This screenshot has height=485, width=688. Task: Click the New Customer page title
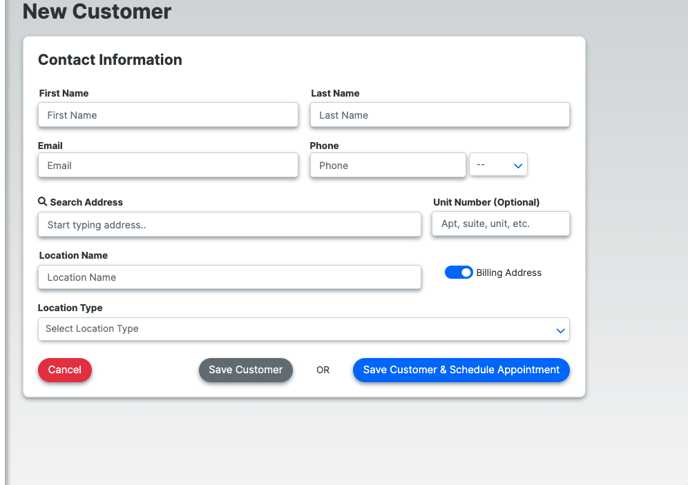click(x=97, y=11)
